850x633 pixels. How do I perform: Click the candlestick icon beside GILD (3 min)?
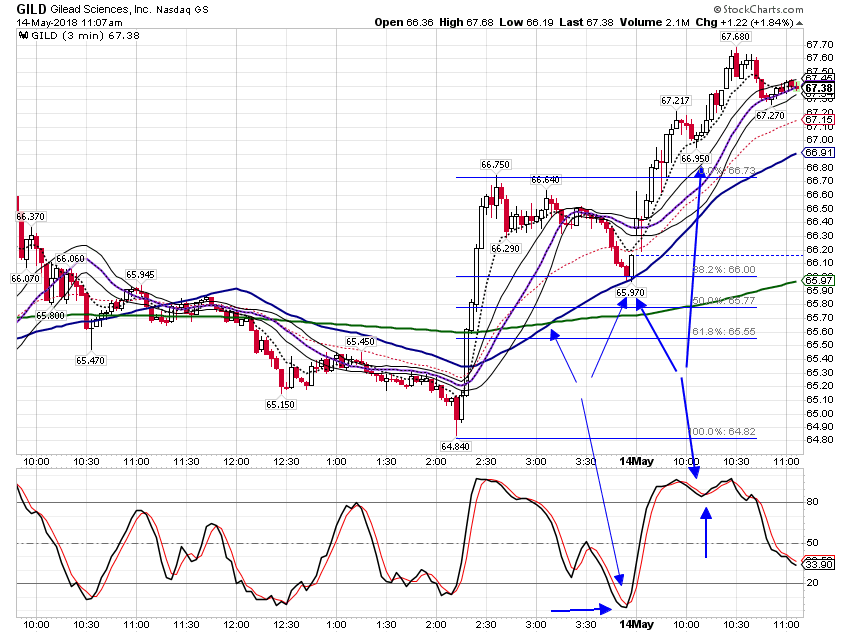coord(23,36)
